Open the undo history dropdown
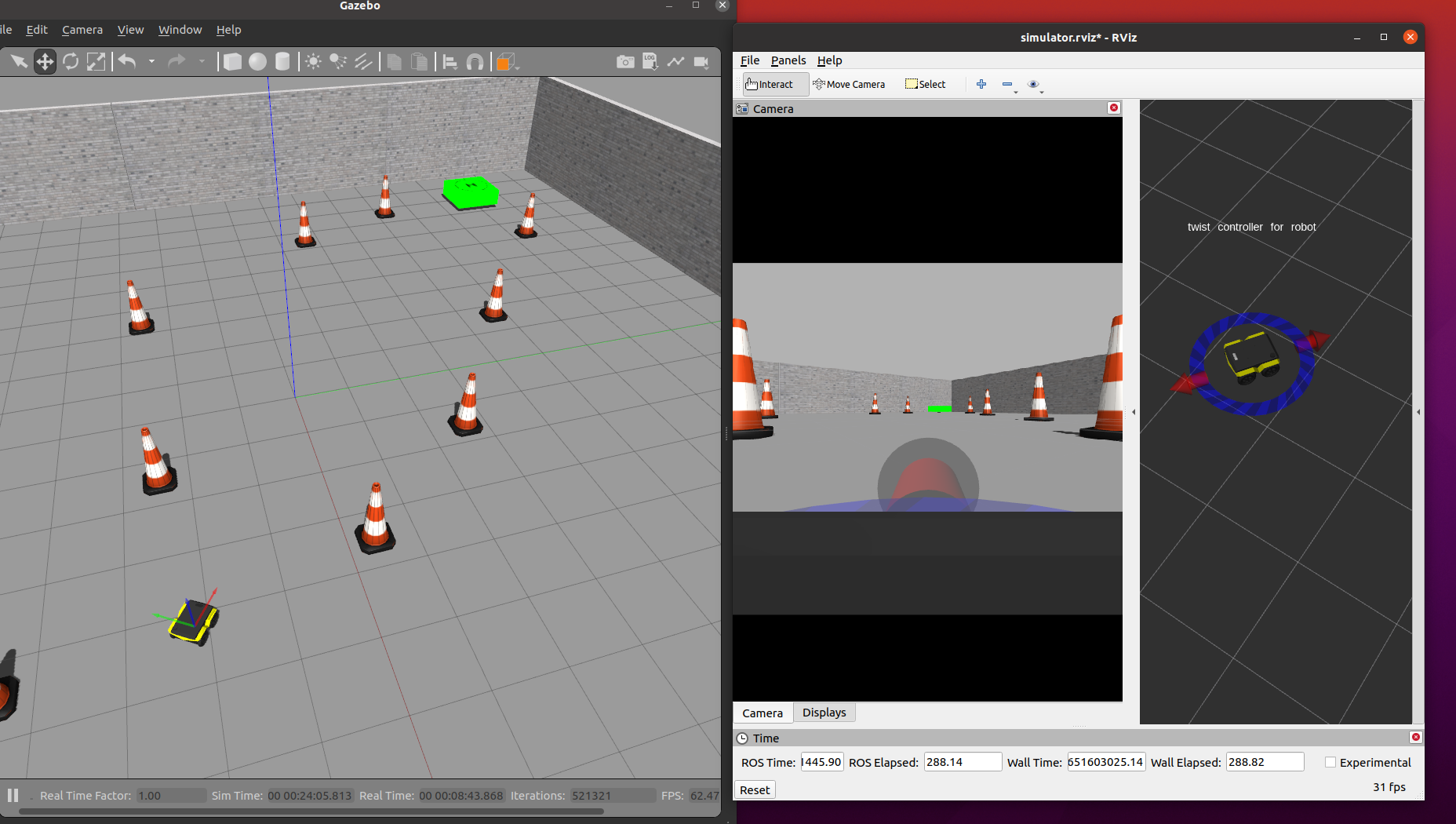Screen dimensions: 1456x824 click(151, 61)
